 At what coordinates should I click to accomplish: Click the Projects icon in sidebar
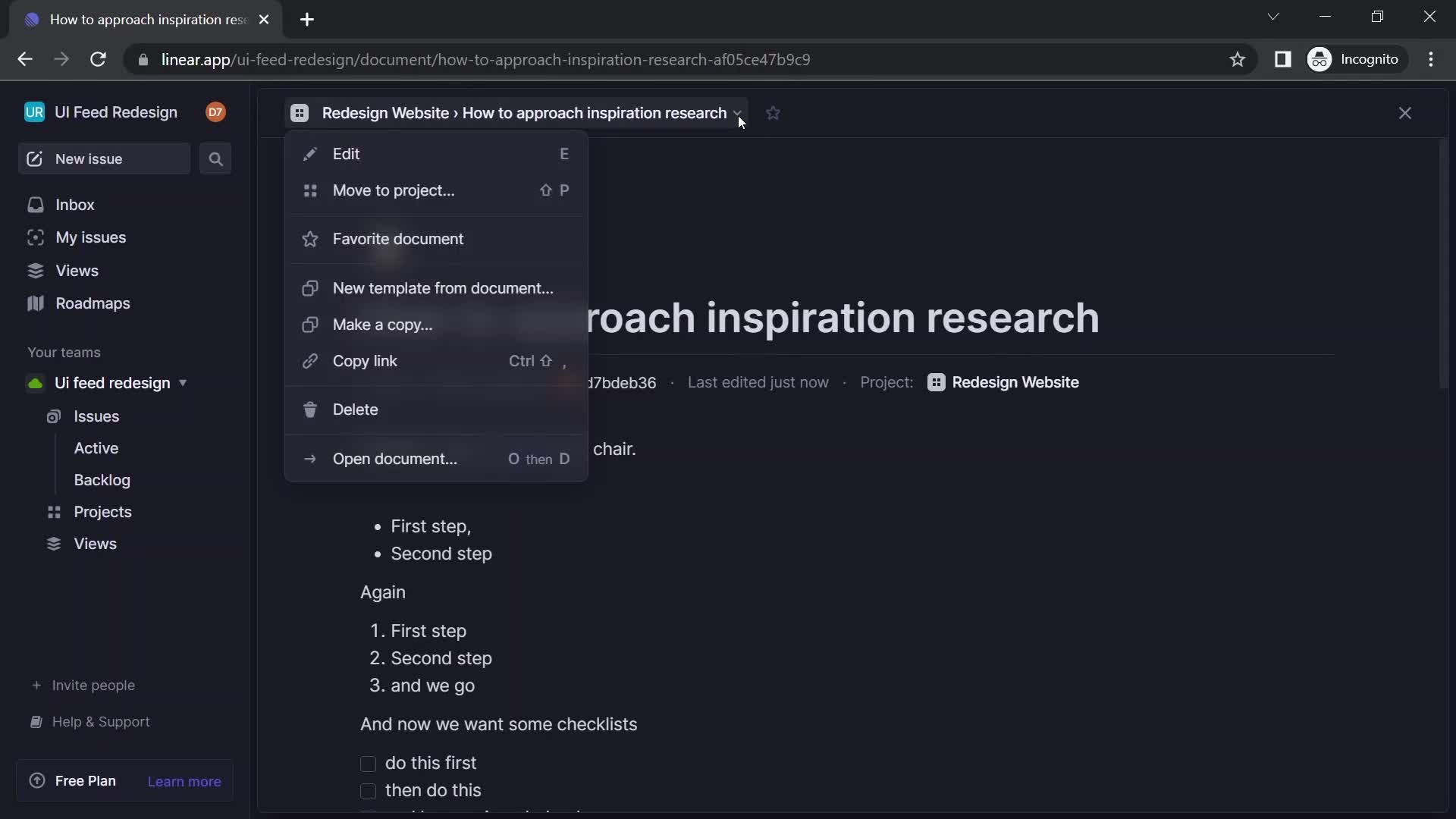tap(55, 511)
